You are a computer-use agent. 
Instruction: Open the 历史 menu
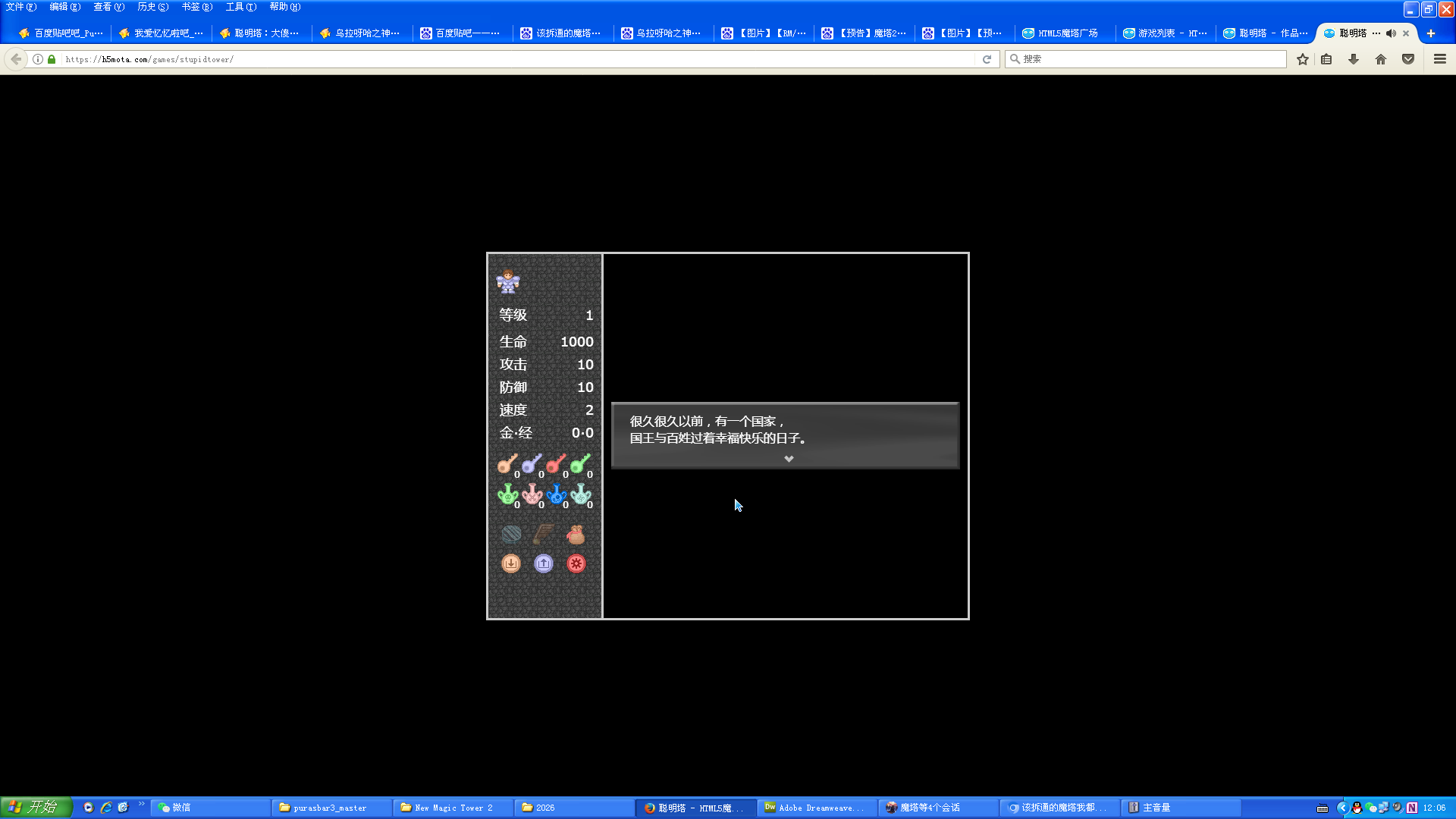153,7
